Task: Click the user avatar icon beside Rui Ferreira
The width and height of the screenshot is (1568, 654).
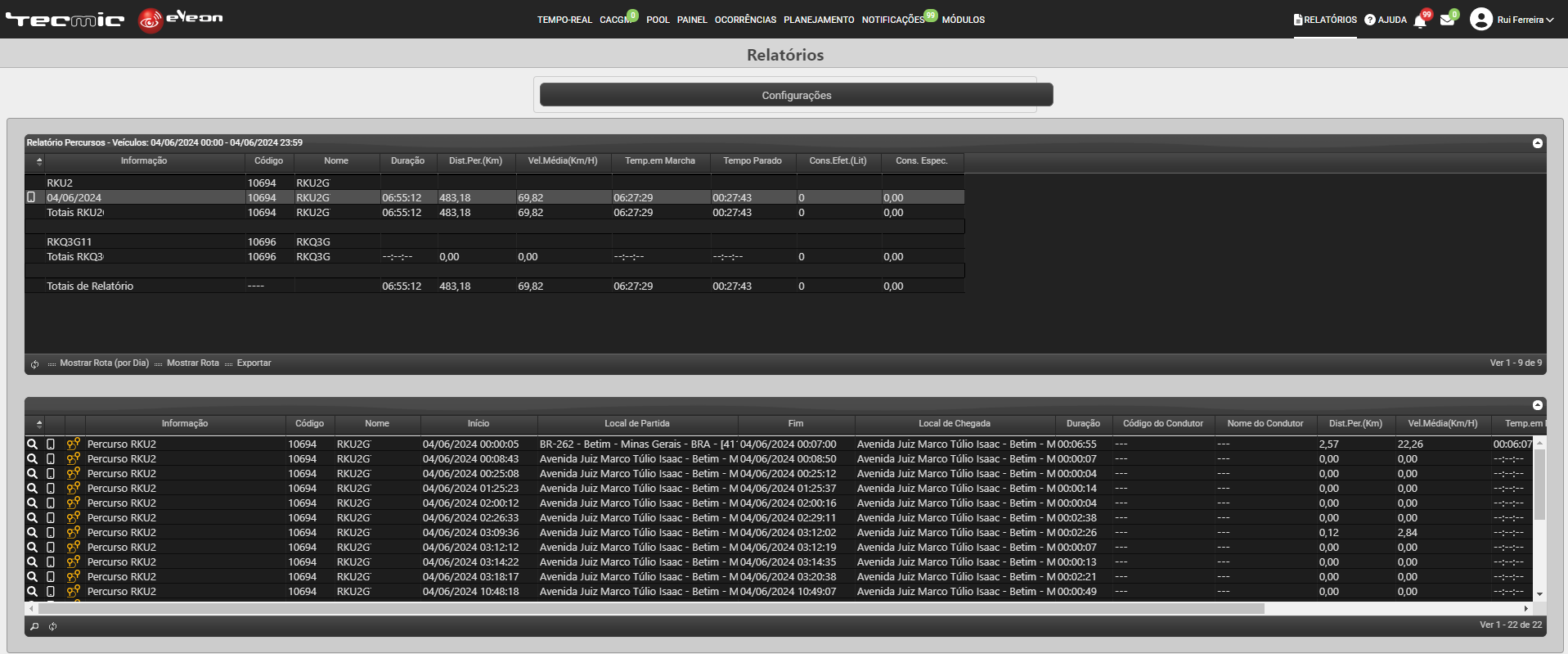Action: (1481, 19)
